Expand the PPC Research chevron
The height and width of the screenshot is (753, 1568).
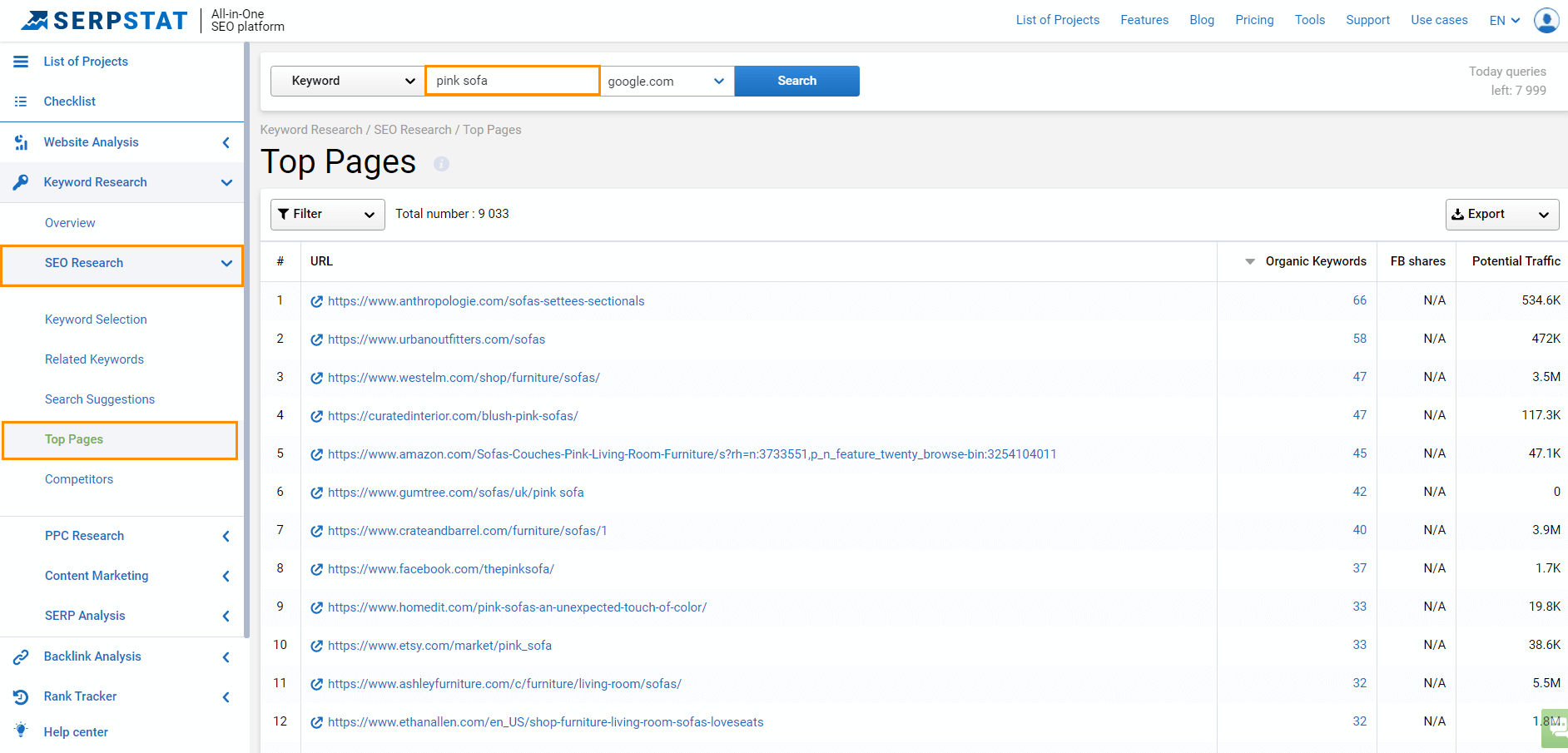pyautogui.click(x=226, y=536)
